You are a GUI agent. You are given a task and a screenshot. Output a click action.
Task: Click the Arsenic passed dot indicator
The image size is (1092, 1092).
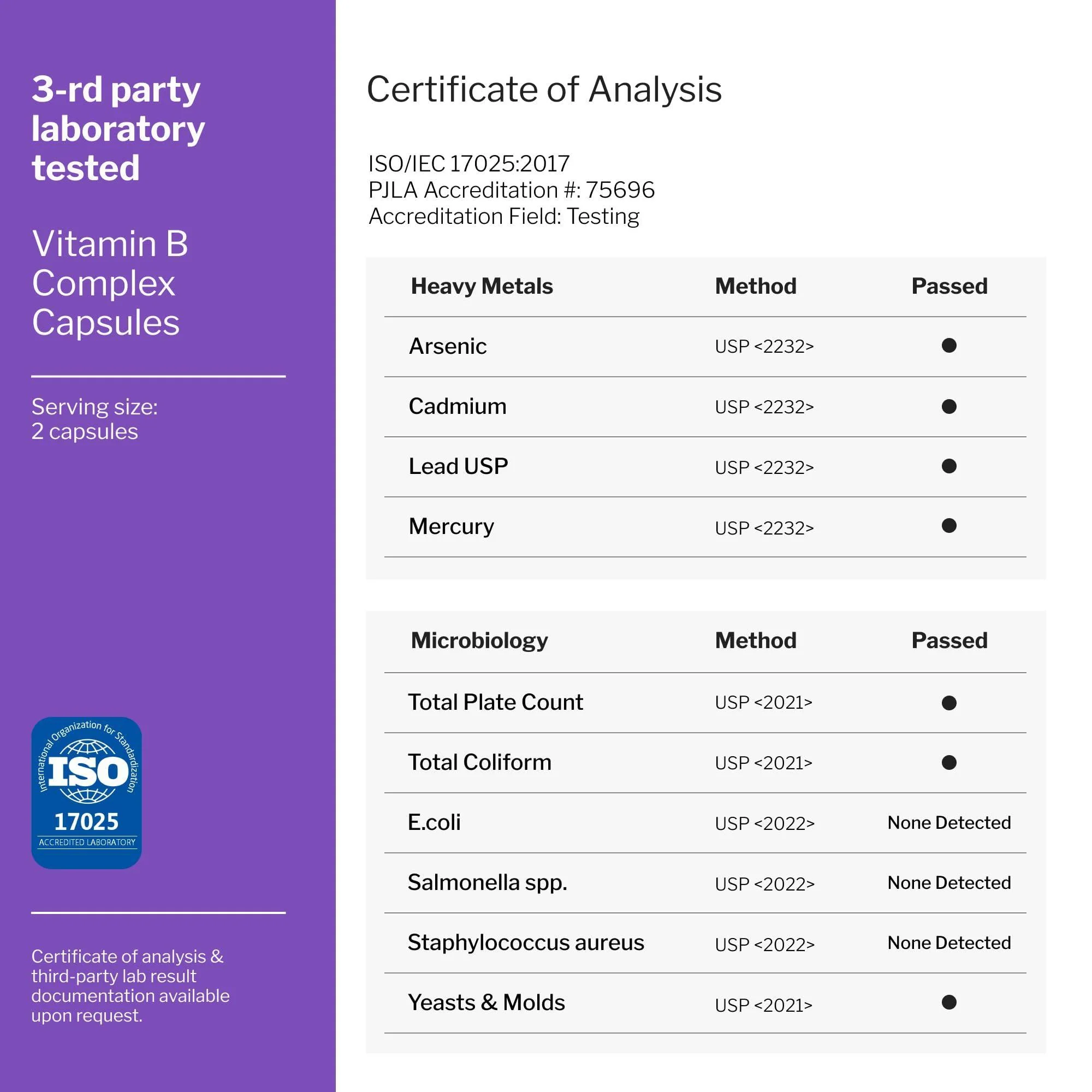(949, 346)
